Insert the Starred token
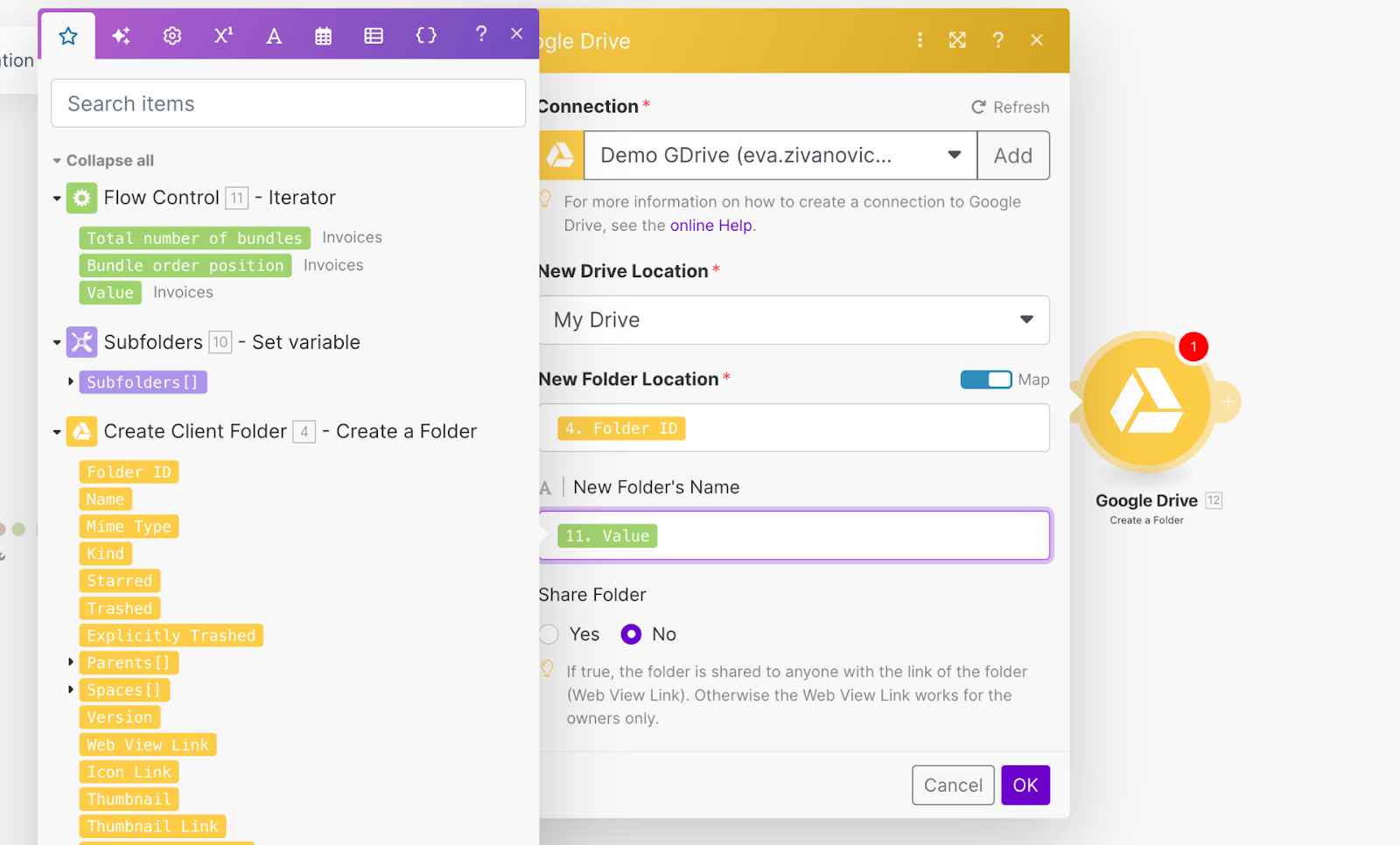Image resolution: width=1400 pixels, height=845 pixels. pos(119,581)
